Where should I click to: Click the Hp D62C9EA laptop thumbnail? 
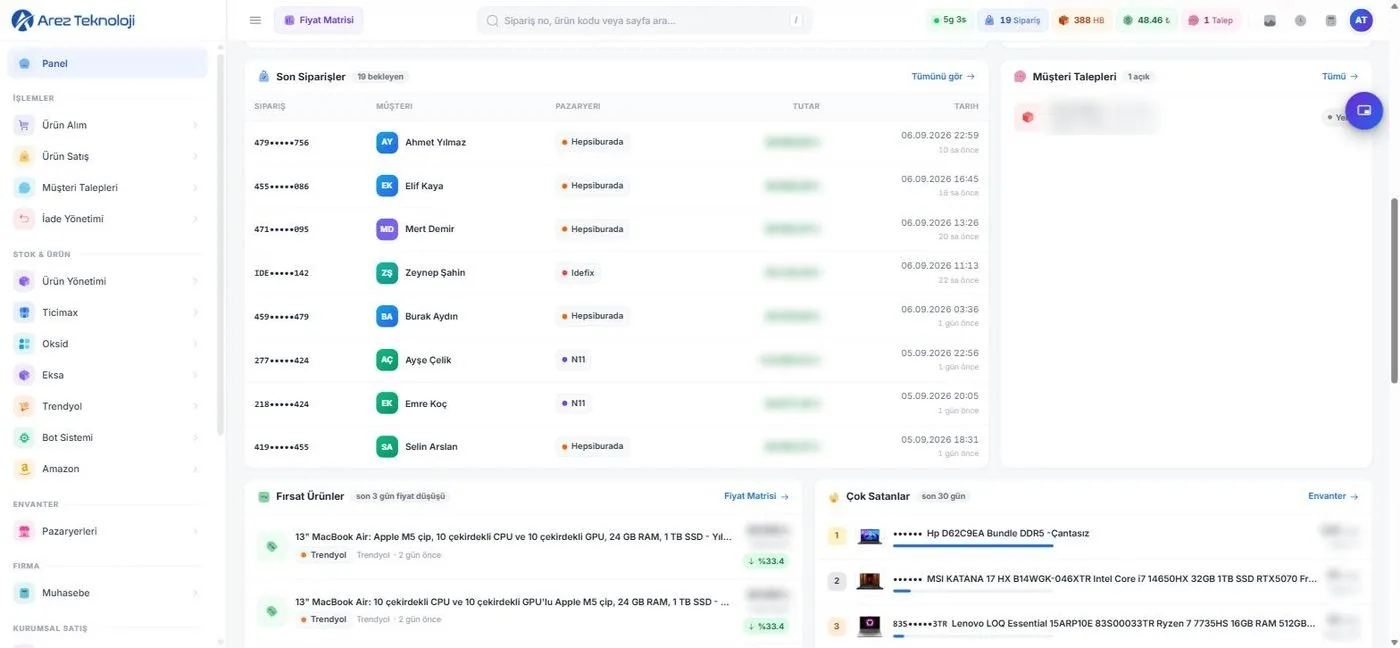870,536
